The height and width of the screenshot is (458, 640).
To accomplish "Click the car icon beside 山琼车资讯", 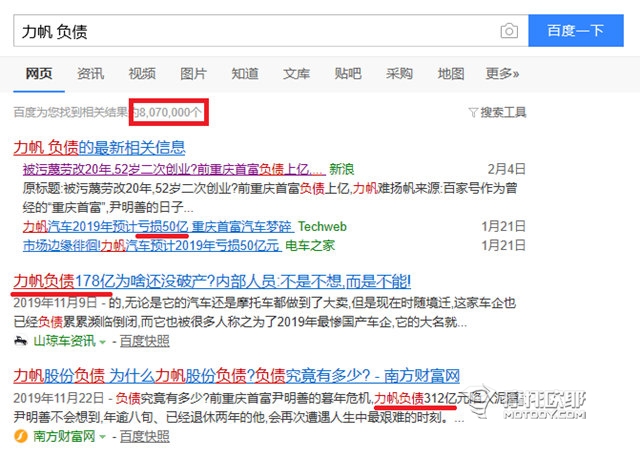I will click(20, 340).
